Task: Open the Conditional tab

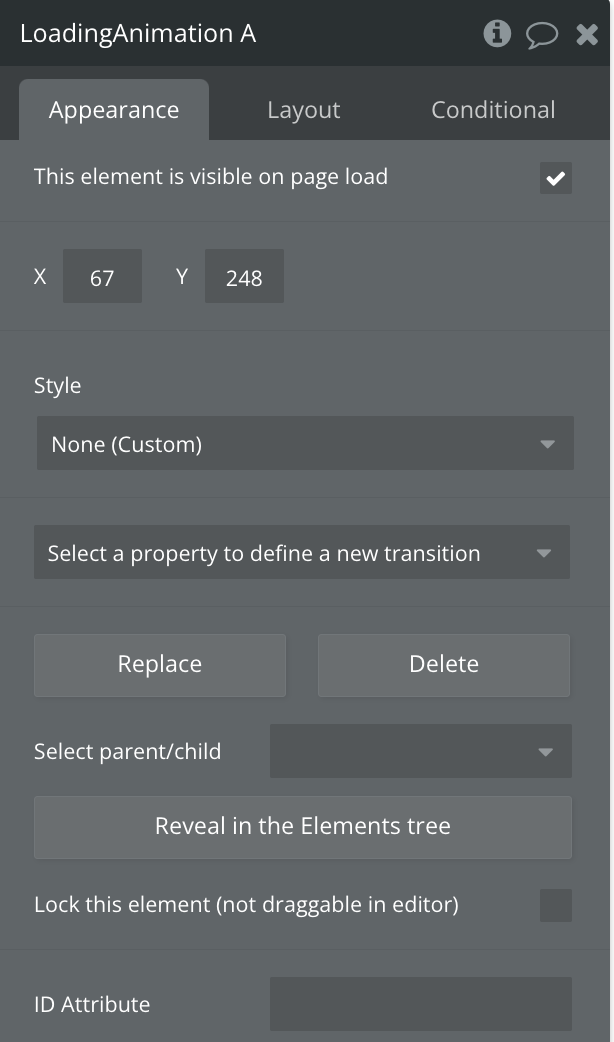Action: click(492, 110)
